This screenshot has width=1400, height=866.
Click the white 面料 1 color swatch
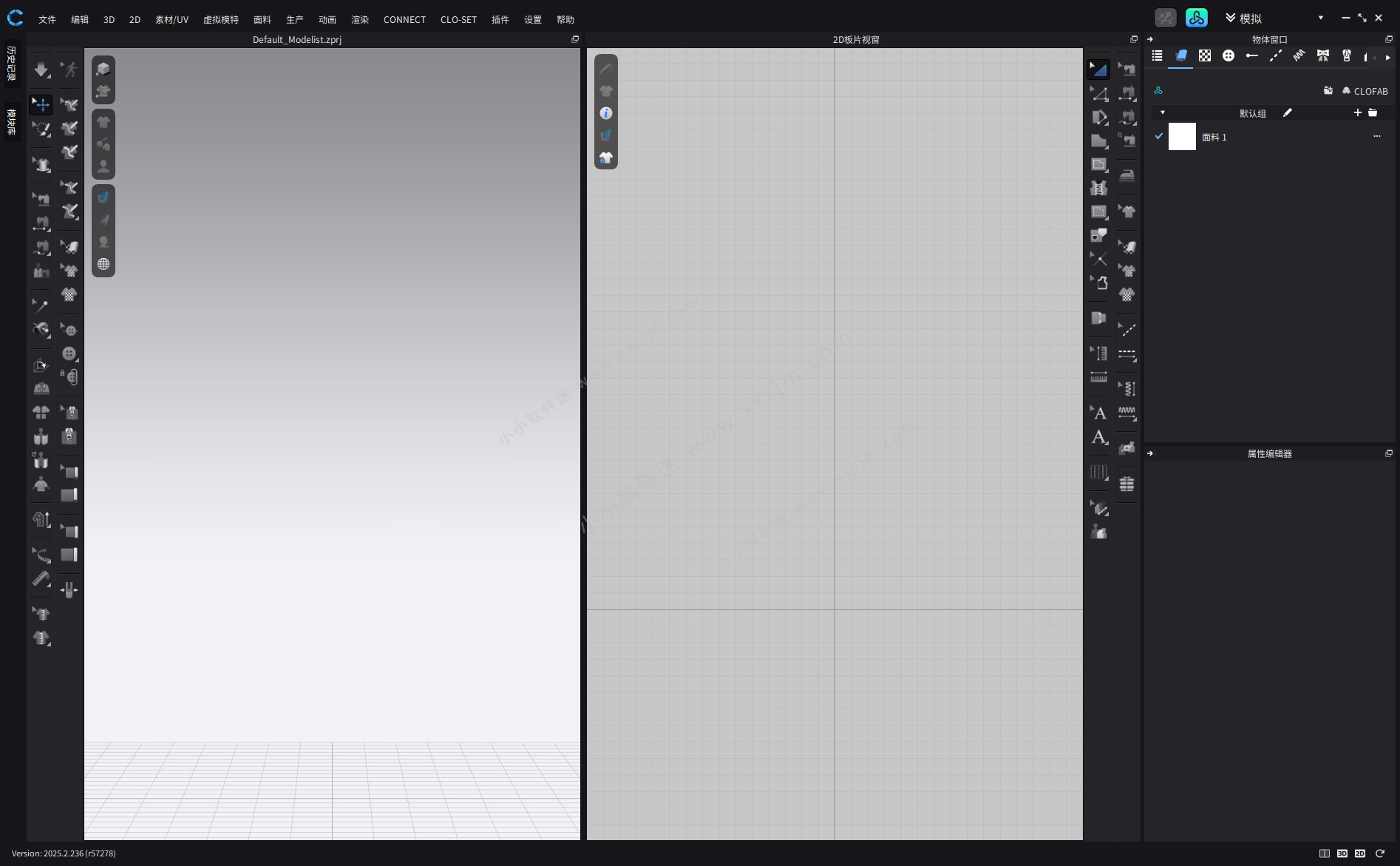[x=1181, y=137]
